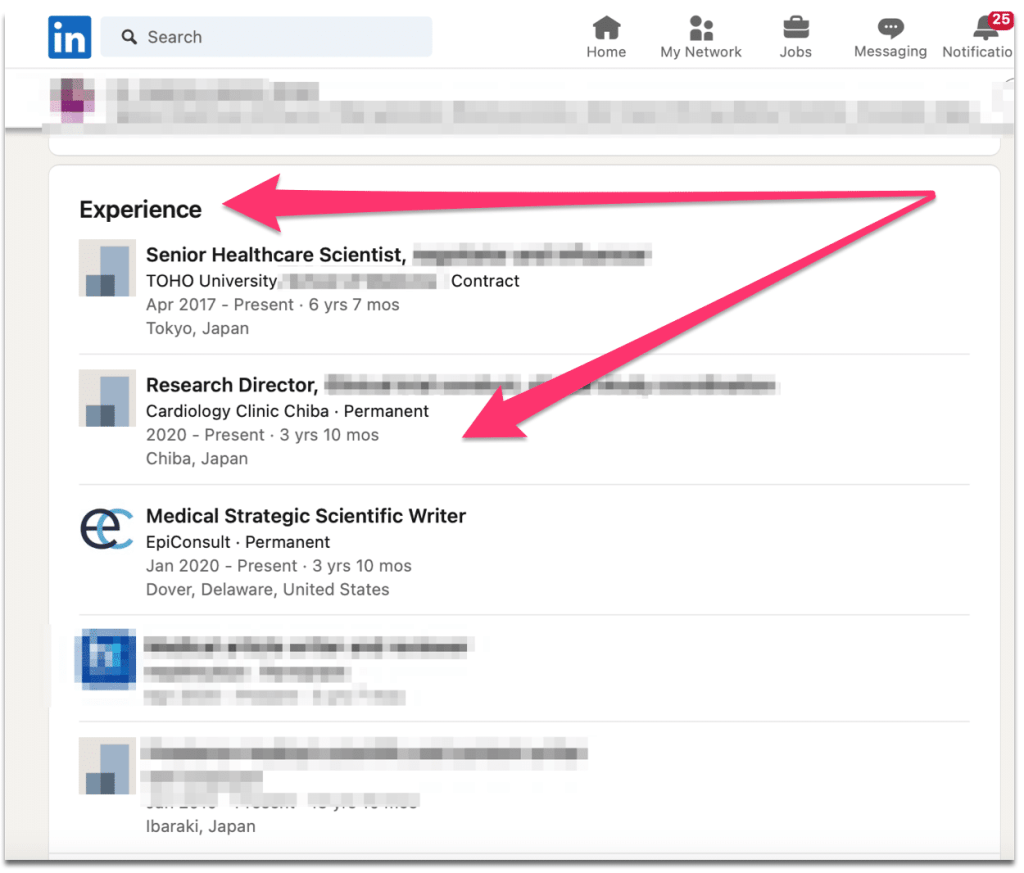The image size is (1024, 873).
Task: Click the Experience section heading
Action: click(x=140, y=210)
